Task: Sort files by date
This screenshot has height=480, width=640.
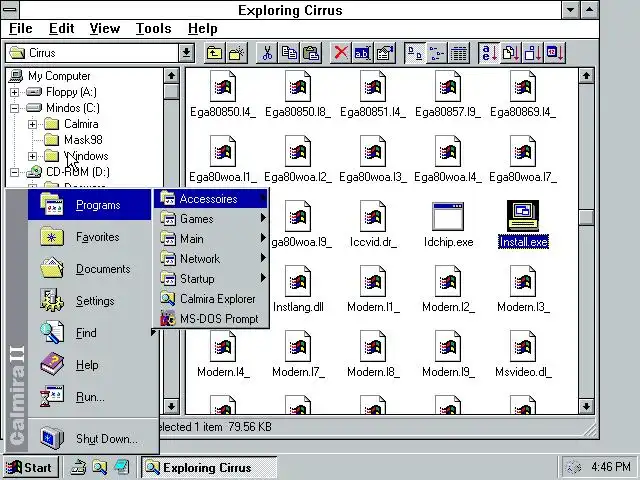Action: point(555,53)
